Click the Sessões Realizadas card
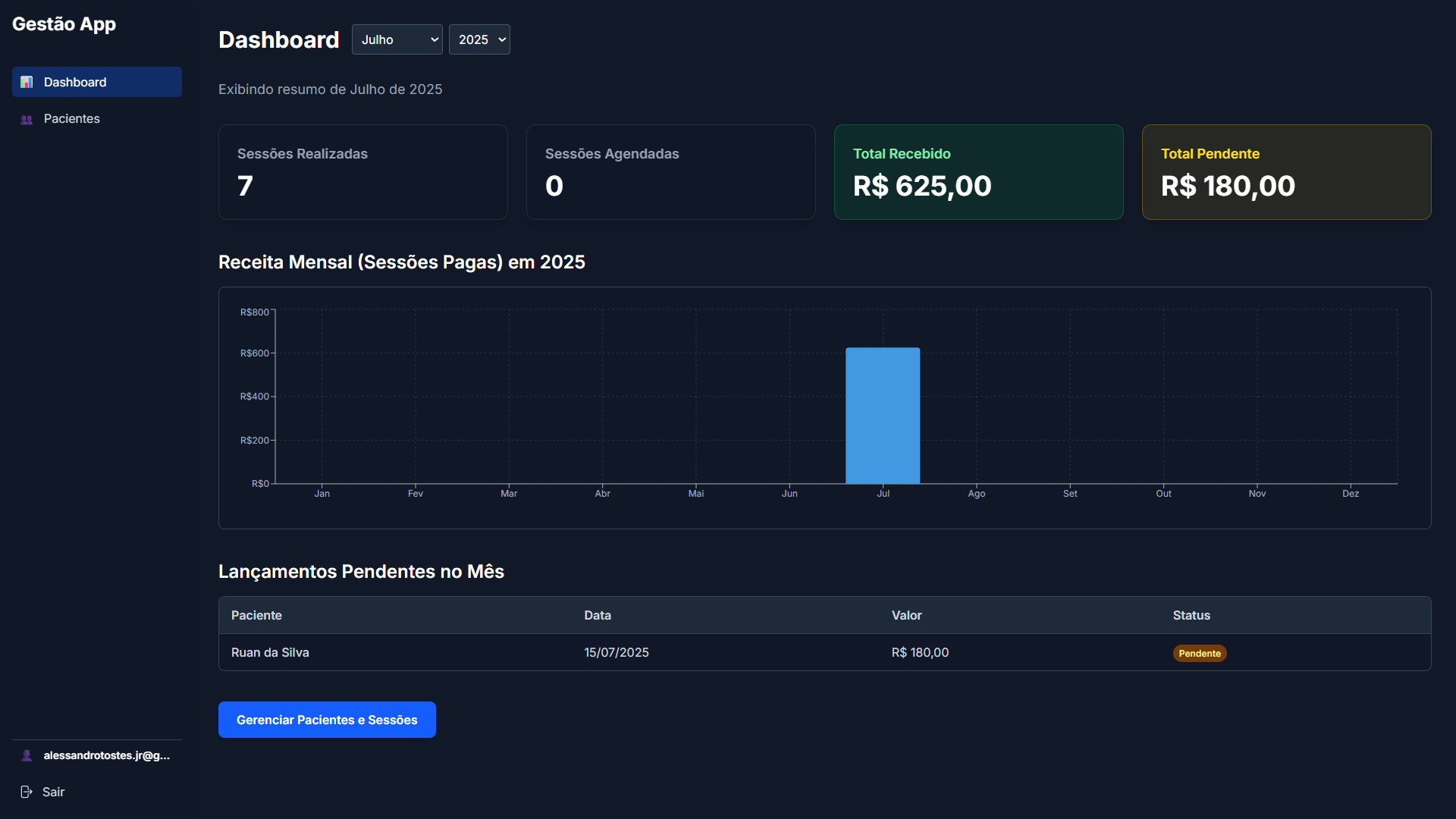Image resolution: width=1456 pixels, height=819 pixels. tap(362, 172)
